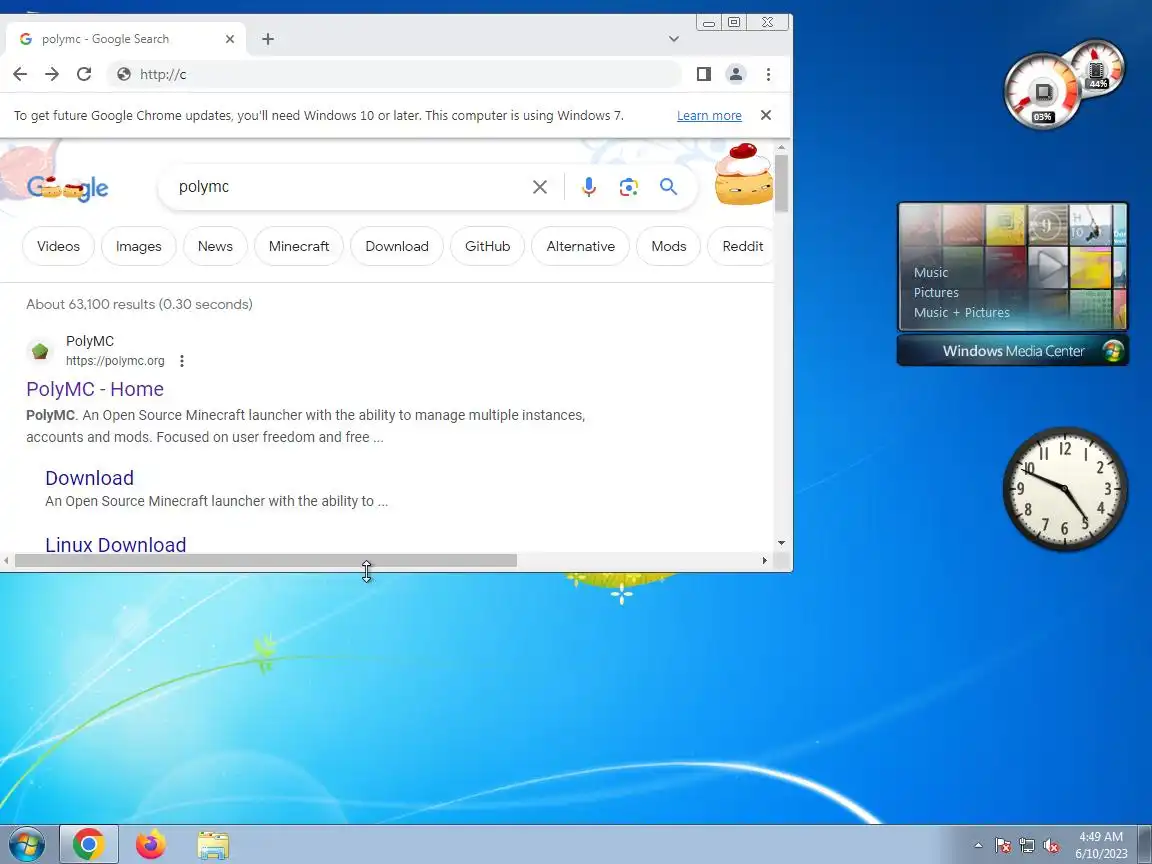Open Music in Media Center gadget

point(931,273)
